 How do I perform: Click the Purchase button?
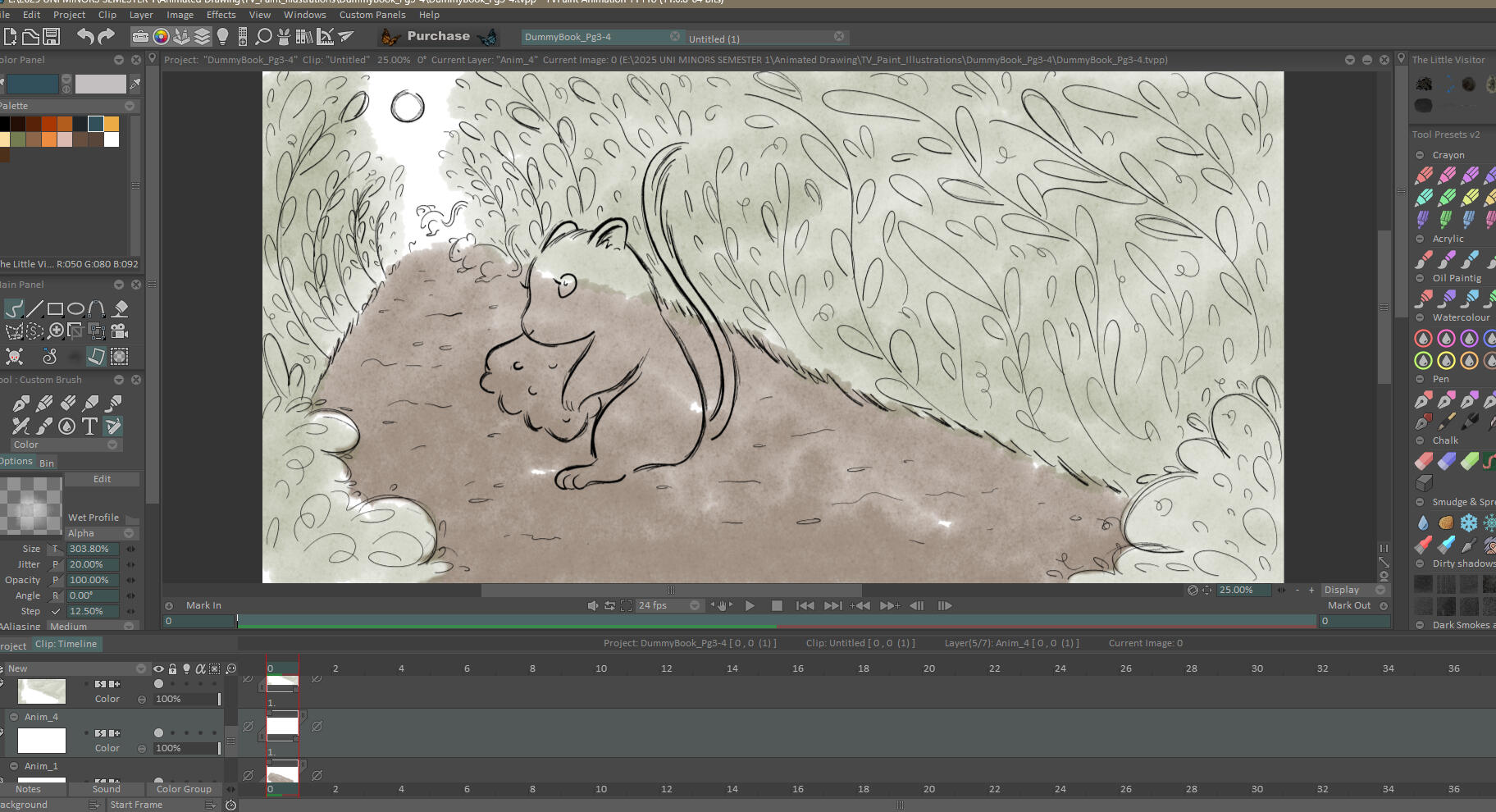point(438,36)
